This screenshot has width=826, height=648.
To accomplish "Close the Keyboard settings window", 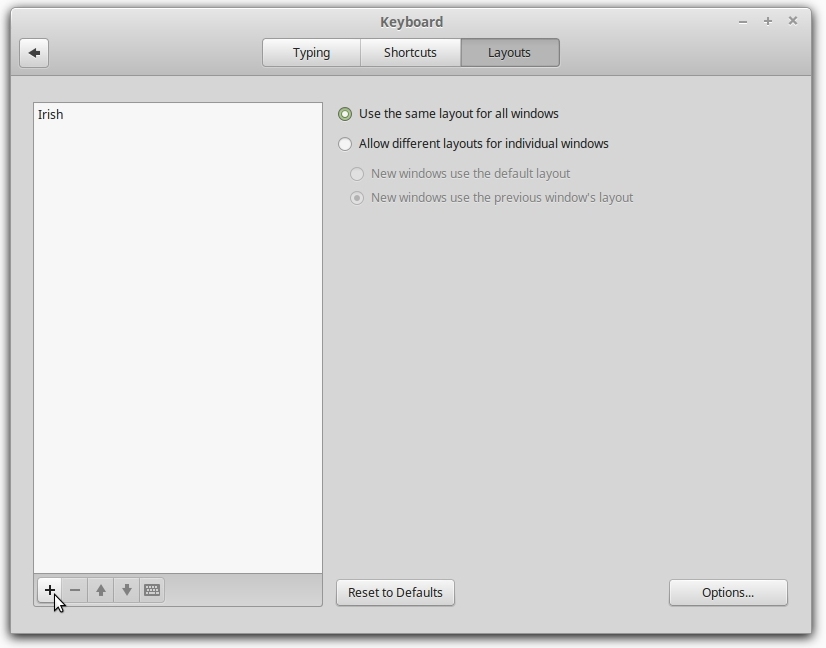I will pos(793,21).
